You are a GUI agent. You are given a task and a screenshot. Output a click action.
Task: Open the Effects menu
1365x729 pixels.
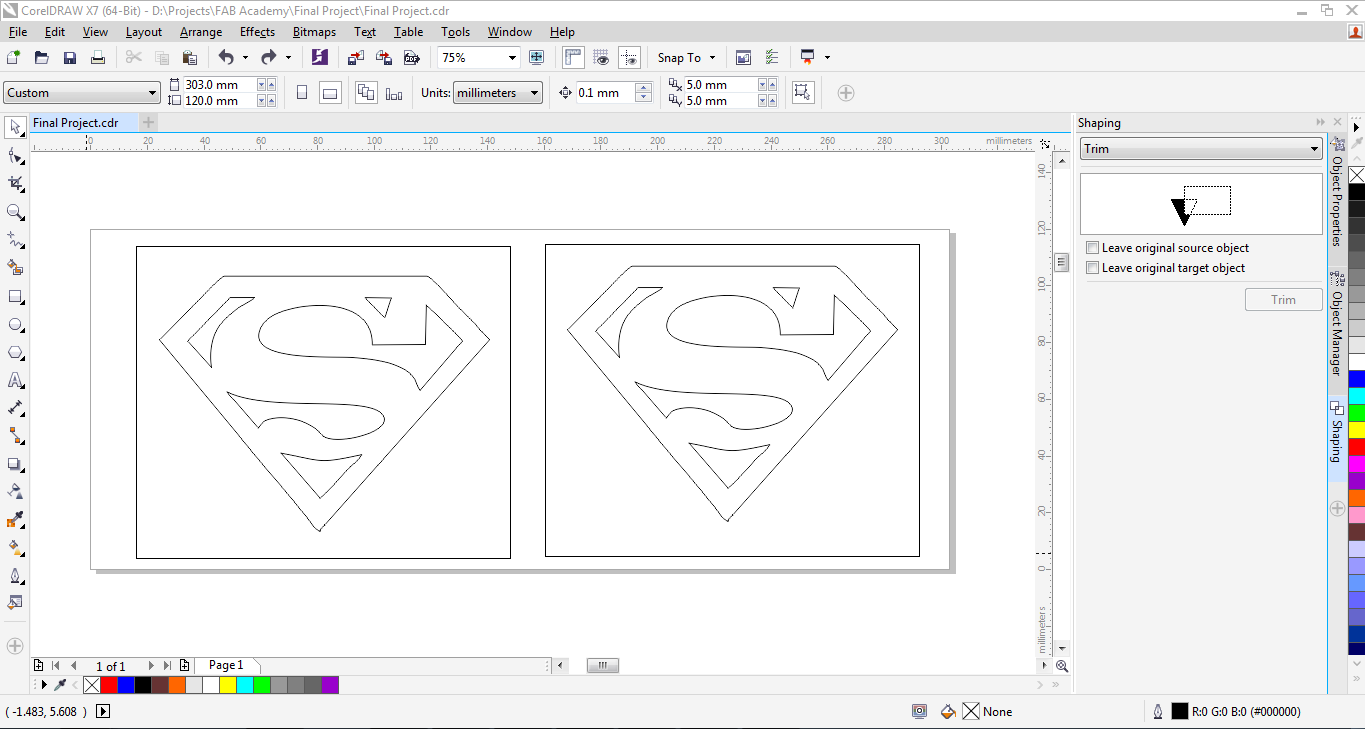pyautogui.click(x=257, y=32)
